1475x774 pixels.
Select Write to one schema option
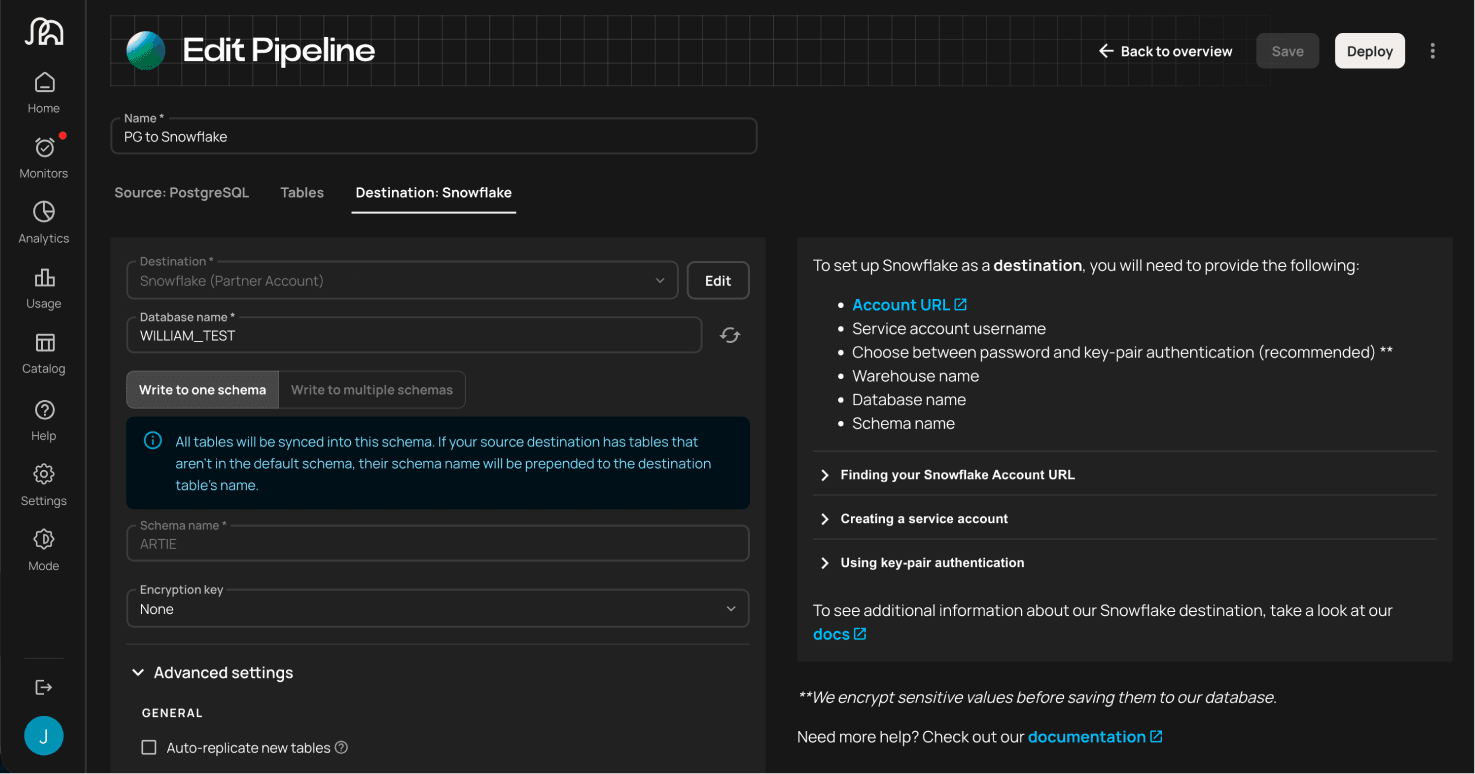click(x=202, y=390)
